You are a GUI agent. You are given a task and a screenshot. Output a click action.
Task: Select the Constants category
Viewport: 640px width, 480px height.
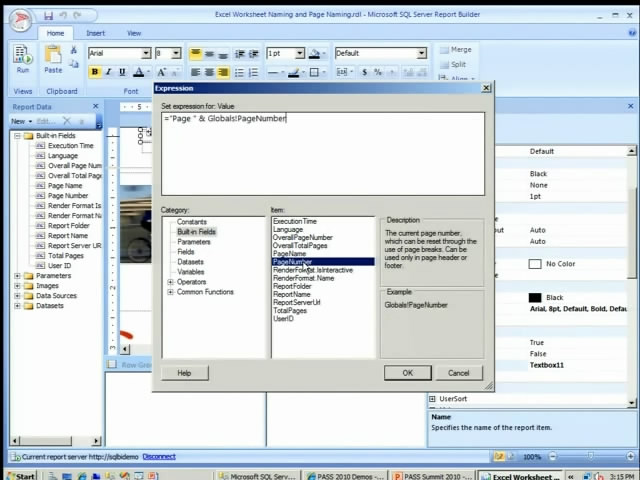[x=191, y=222]
